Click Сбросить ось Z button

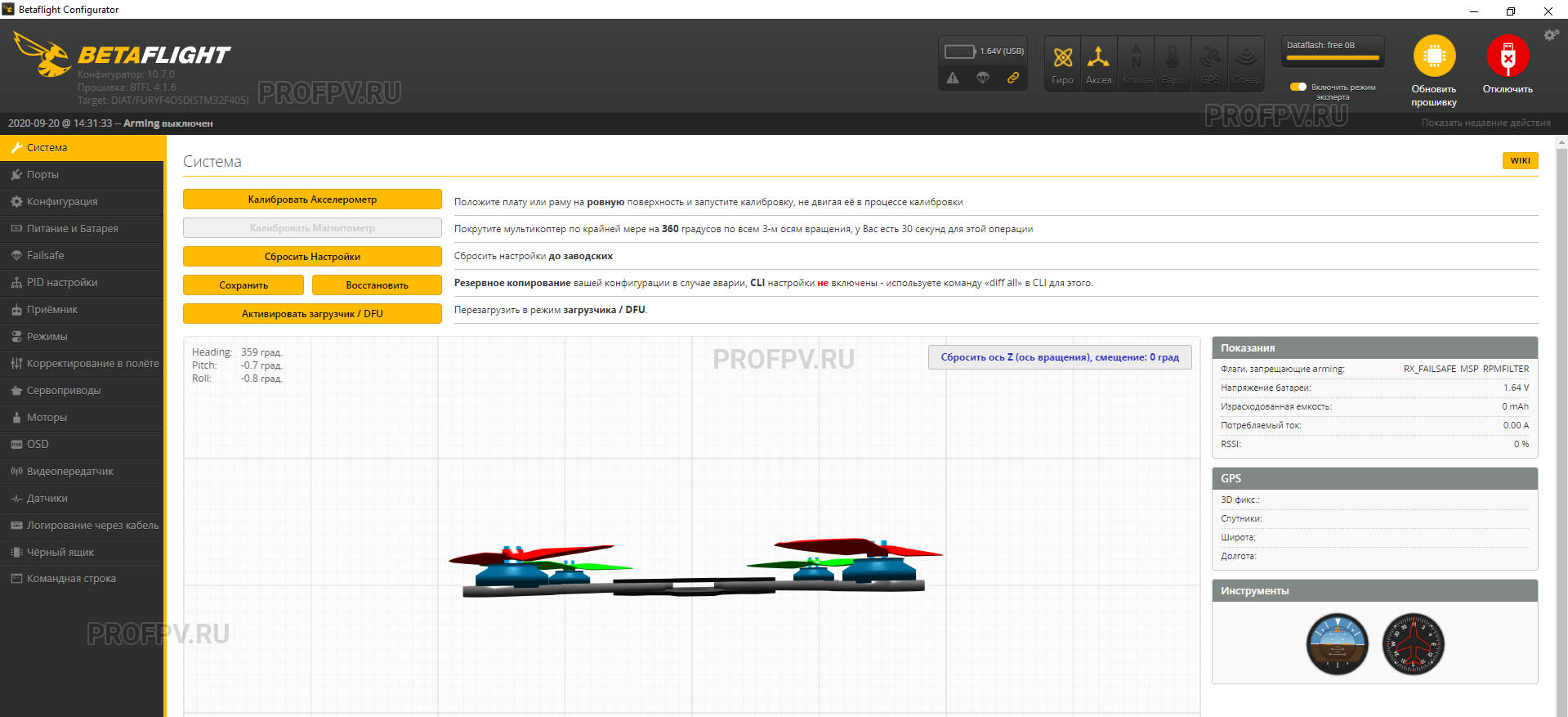click(x=1060, y=357)
